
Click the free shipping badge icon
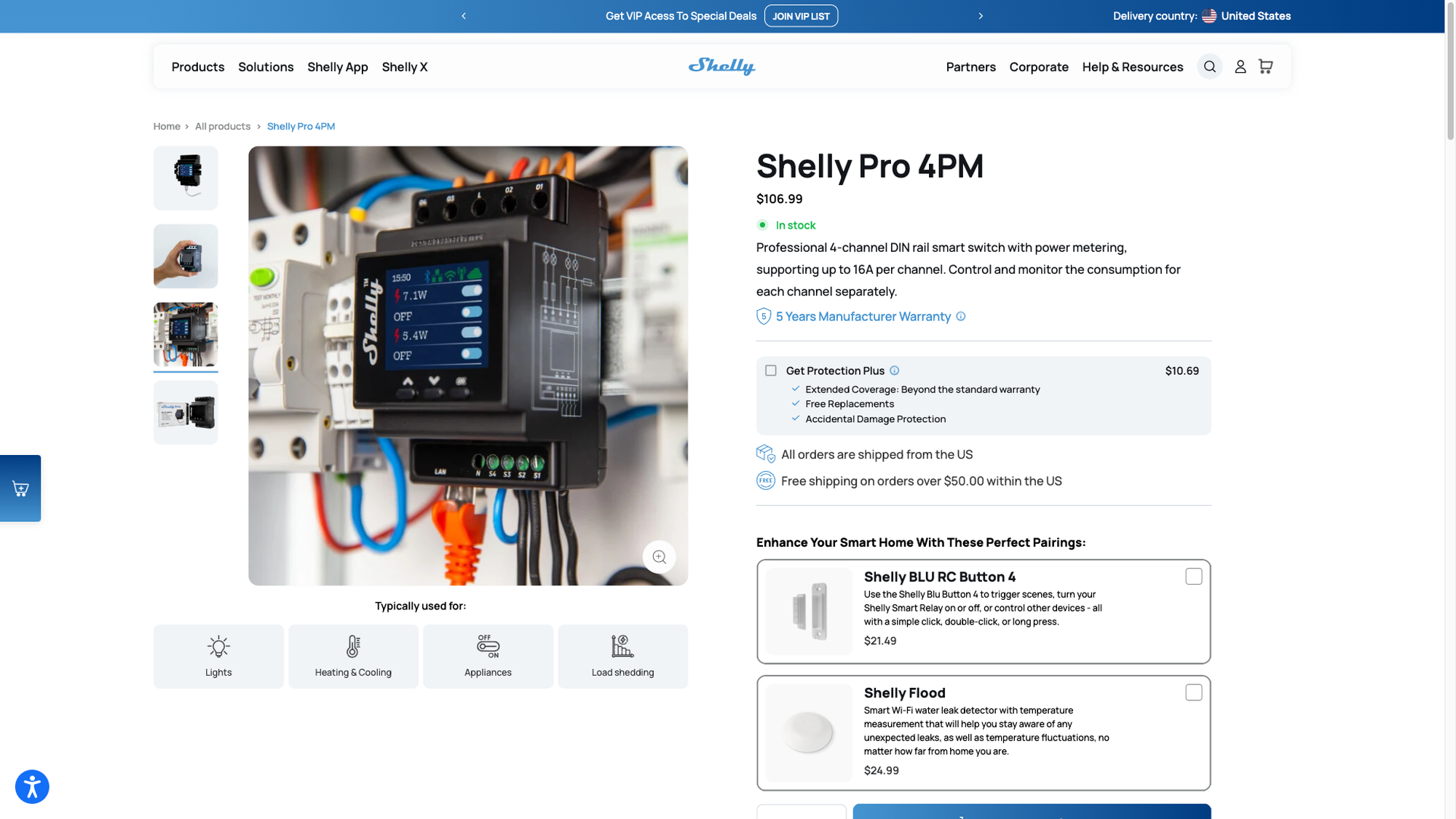pyautogui.click(x=765, y=480)
